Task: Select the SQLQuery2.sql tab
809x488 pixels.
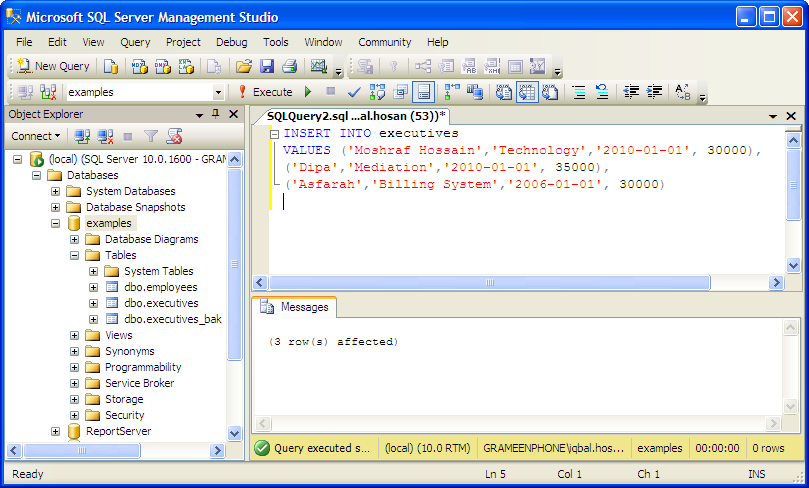Action: [x=356, y=116]
